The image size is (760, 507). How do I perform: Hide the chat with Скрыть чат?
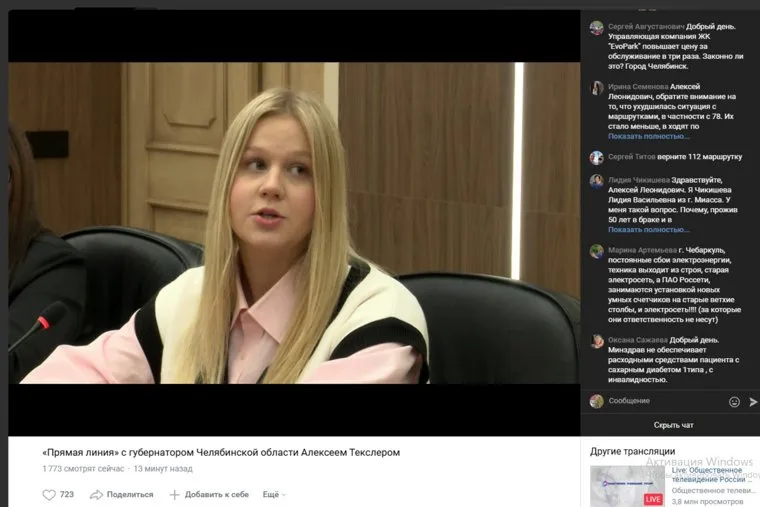673,425
